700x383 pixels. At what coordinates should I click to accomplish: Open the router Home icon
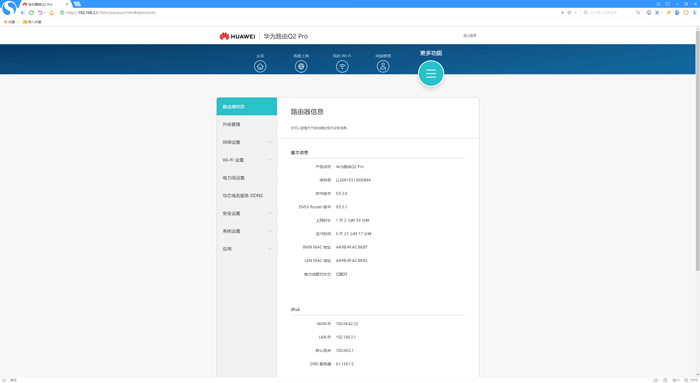tap(260, 66)
